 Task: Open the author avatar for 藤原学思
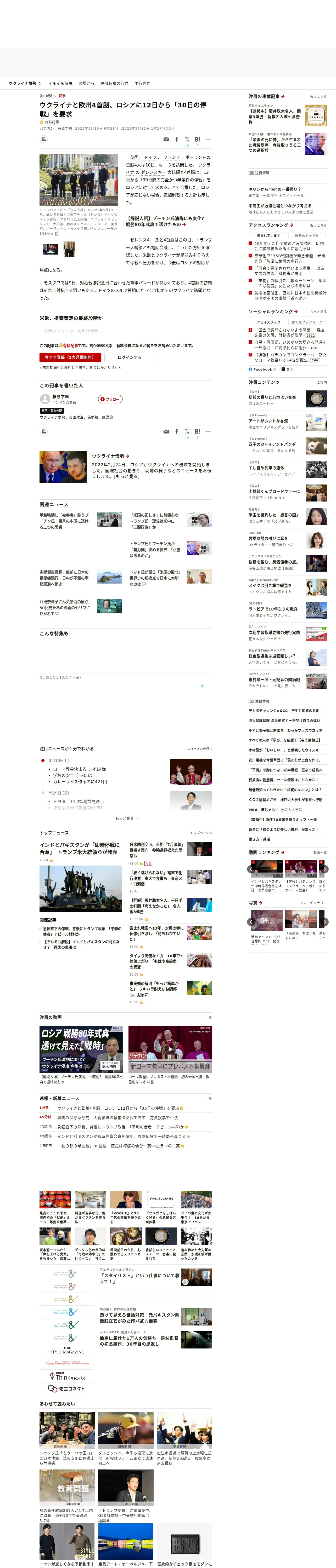[x=44, y=399]
